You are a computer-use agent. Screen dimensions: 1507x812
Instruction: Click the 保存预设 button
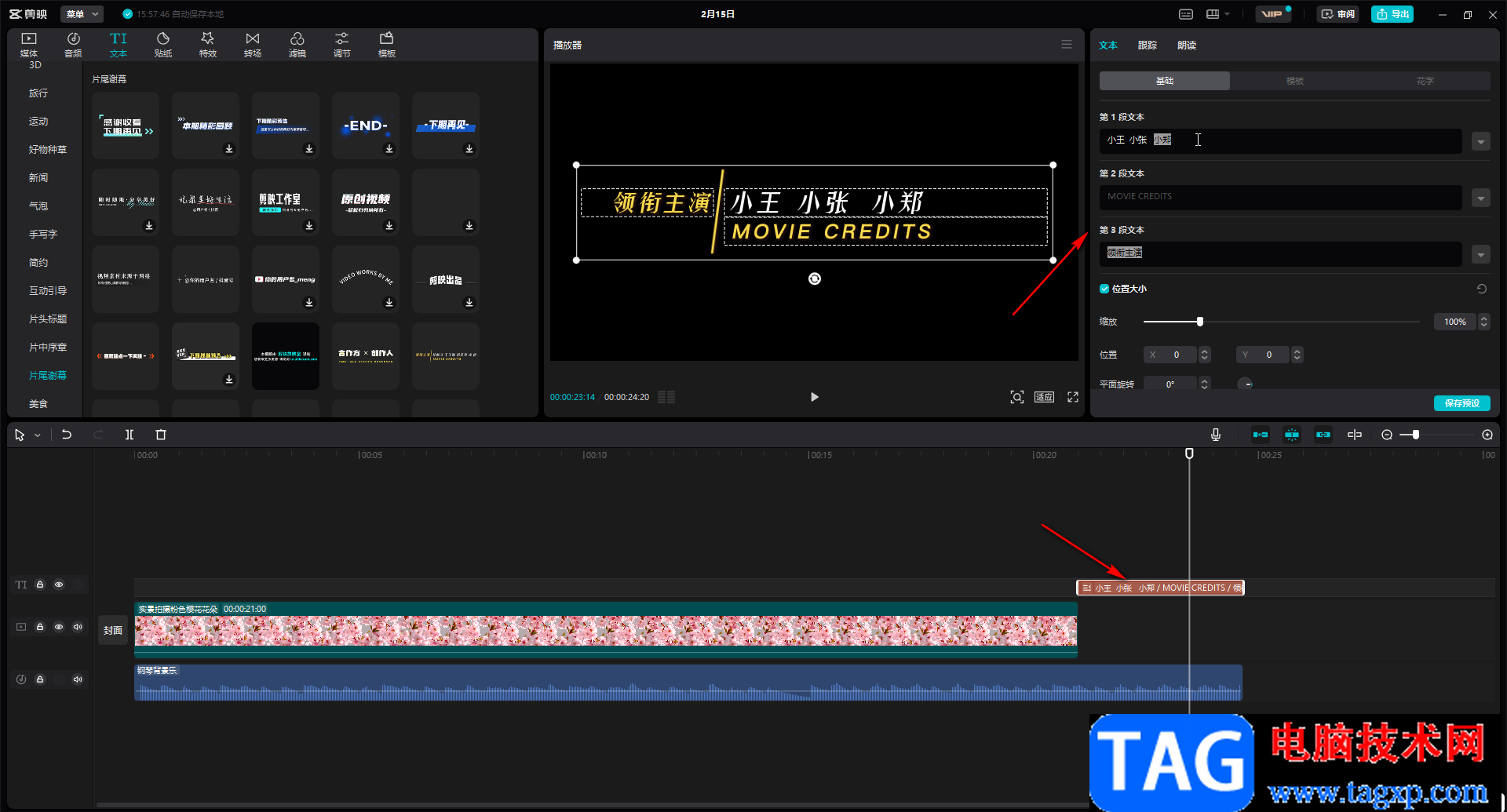pyautogui.click(x=1462, y=403)
